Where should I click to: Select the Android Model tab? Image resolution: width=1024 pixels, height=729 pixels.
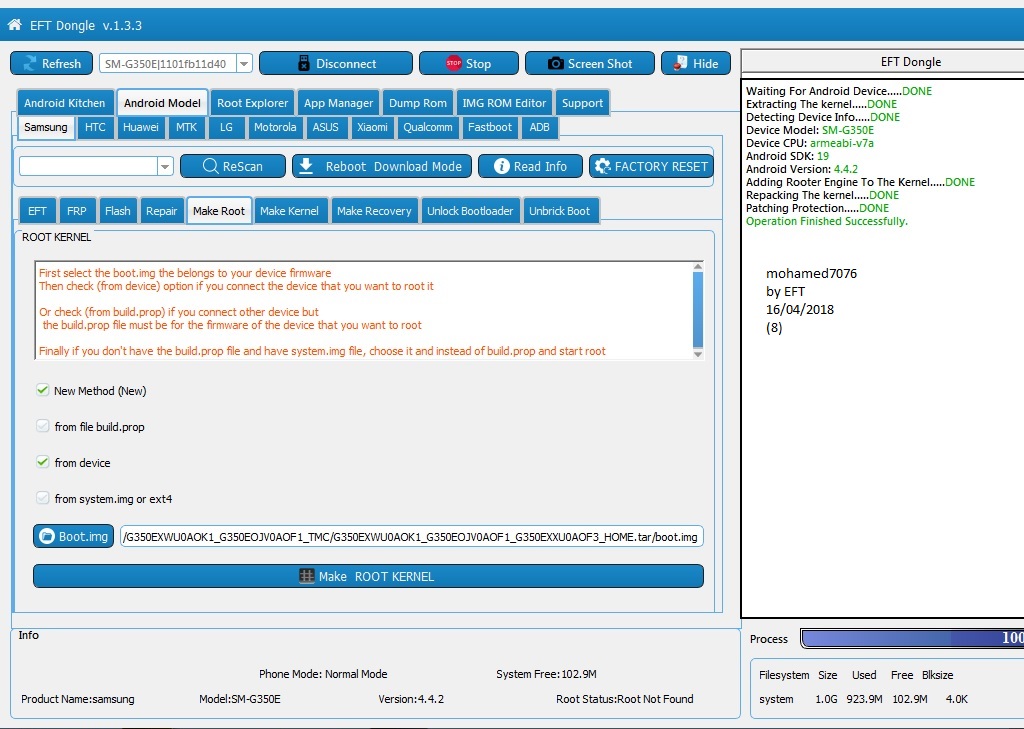tap(162, 103)
